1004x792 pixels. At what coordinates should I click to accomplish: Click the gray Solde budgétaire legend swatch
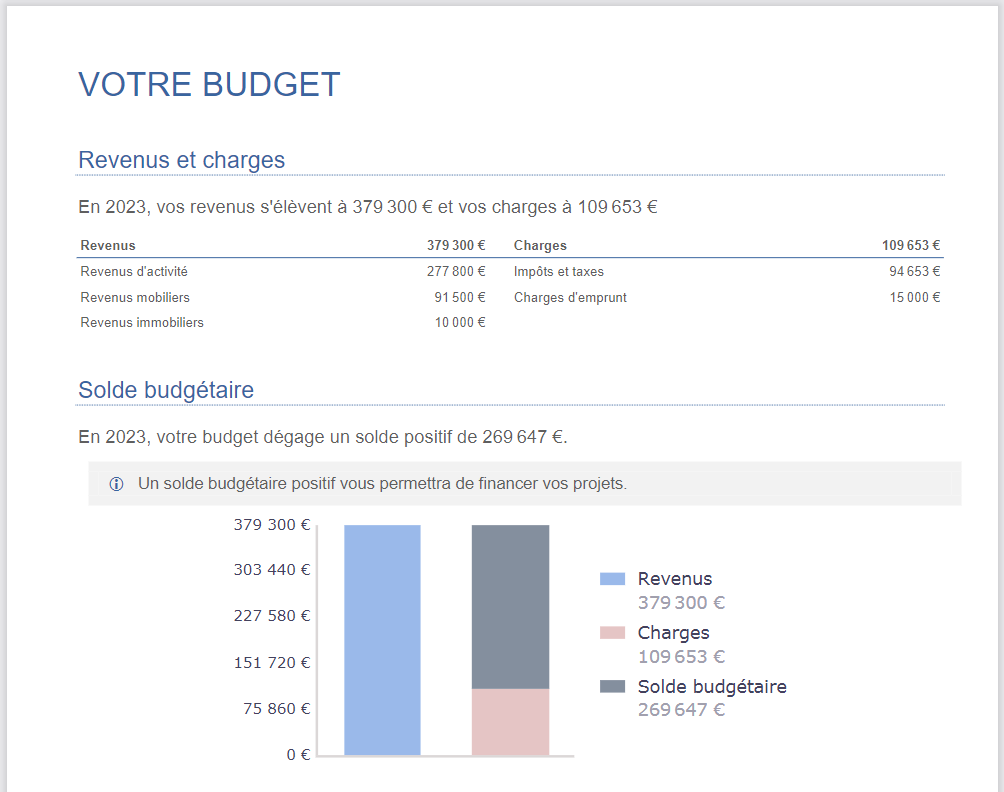[x=612, y=687]
